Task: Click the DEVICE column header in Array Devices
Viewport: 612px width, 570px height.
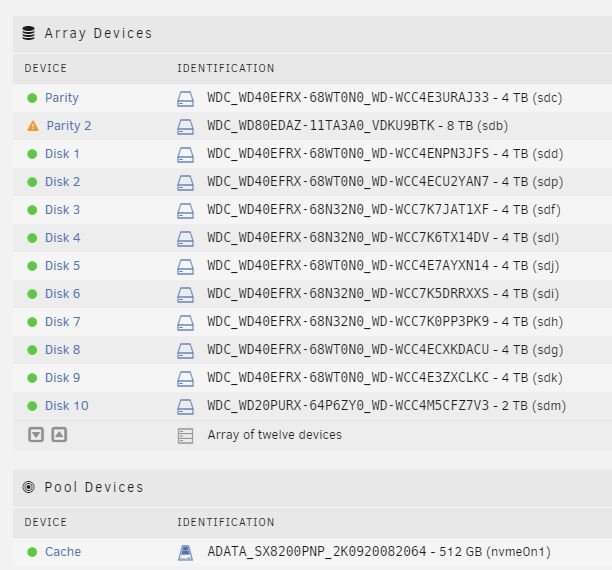Action: point(46,68)
